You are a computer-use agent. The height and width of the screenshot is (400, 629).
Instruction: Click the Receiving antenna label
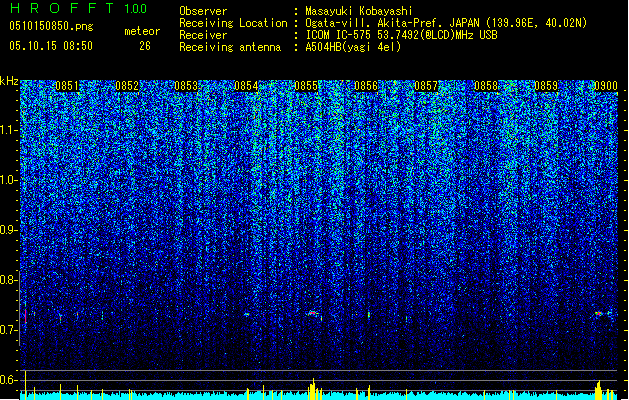click(x=230, y=47)
